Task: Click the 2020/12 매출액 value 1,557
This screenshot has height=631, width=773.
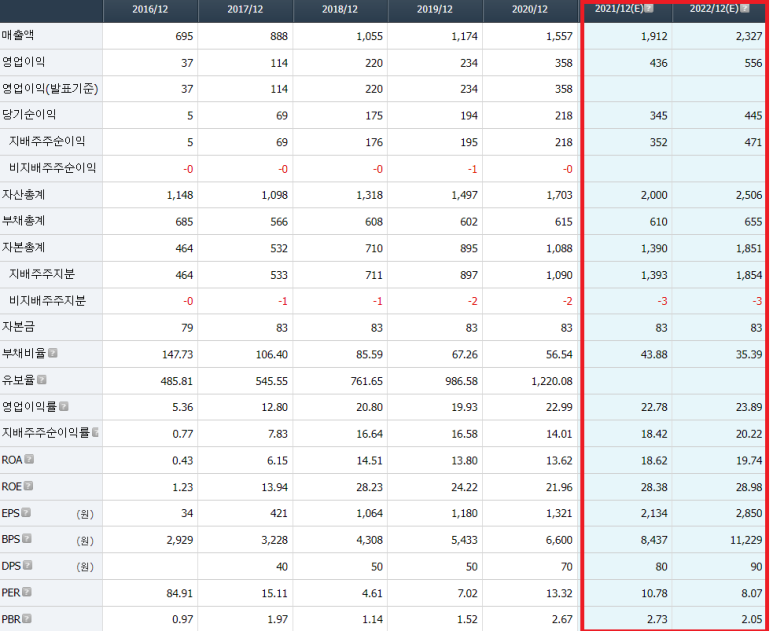Action: click(559, 36)
